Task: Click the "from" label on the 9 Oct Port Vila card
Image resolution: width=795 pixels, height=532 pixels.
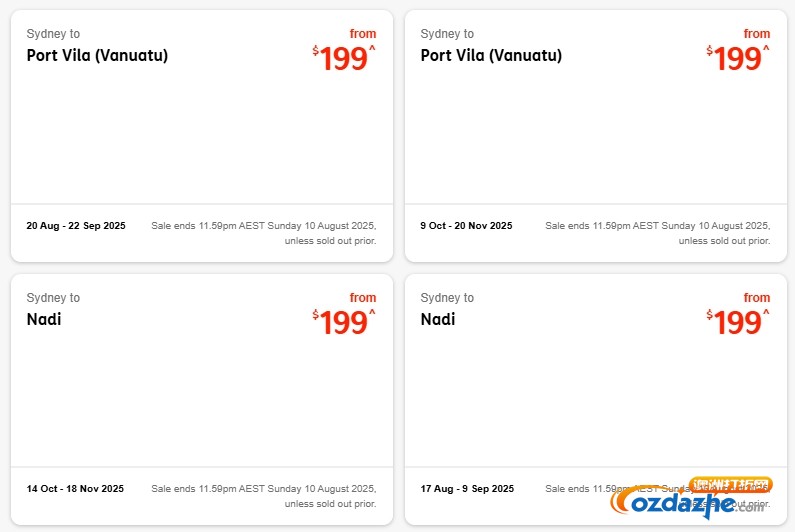Action: (x=757, y=34)
